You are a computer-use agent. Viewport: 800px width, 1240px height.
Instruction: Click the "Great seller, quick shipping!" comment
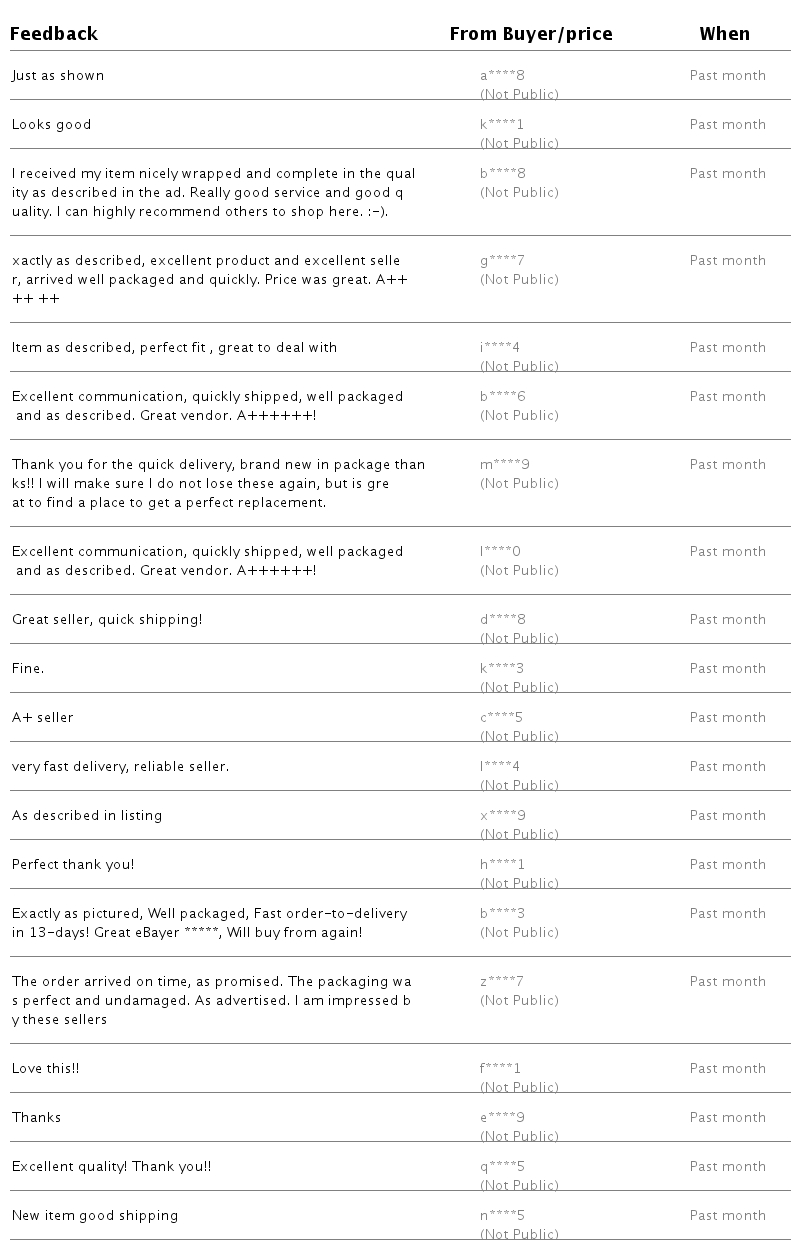point(107,620)
